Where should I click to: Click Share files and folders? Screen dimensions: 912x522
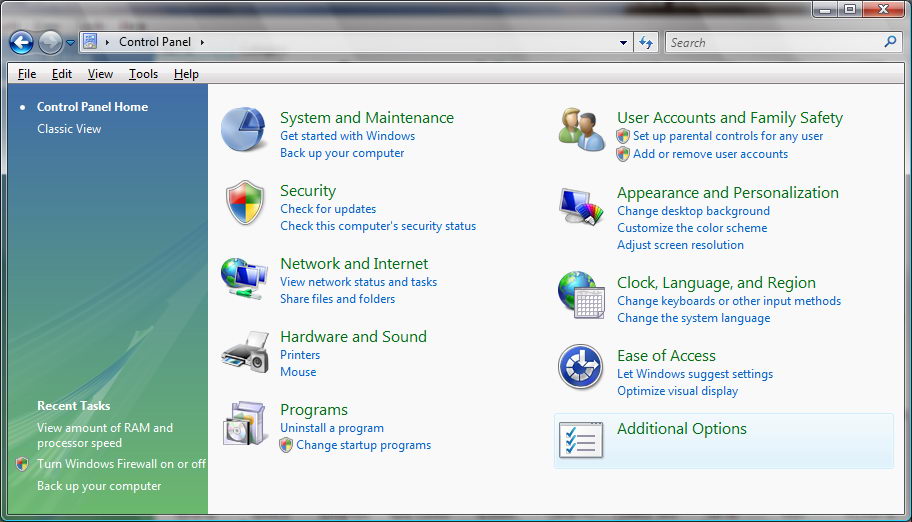click(x=337, y=299)
